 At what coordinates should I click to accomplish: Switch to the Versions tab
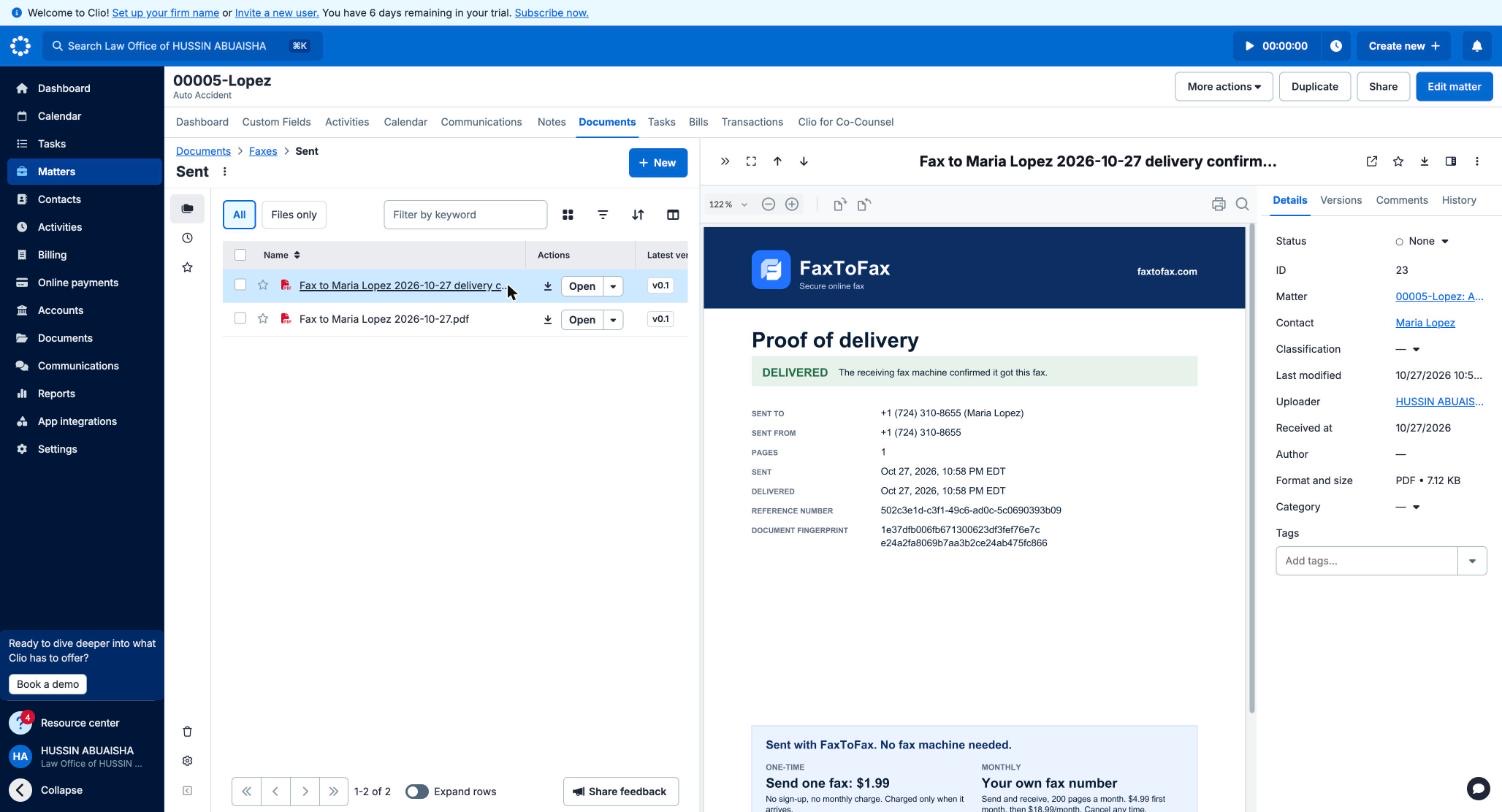[1341, 200]
